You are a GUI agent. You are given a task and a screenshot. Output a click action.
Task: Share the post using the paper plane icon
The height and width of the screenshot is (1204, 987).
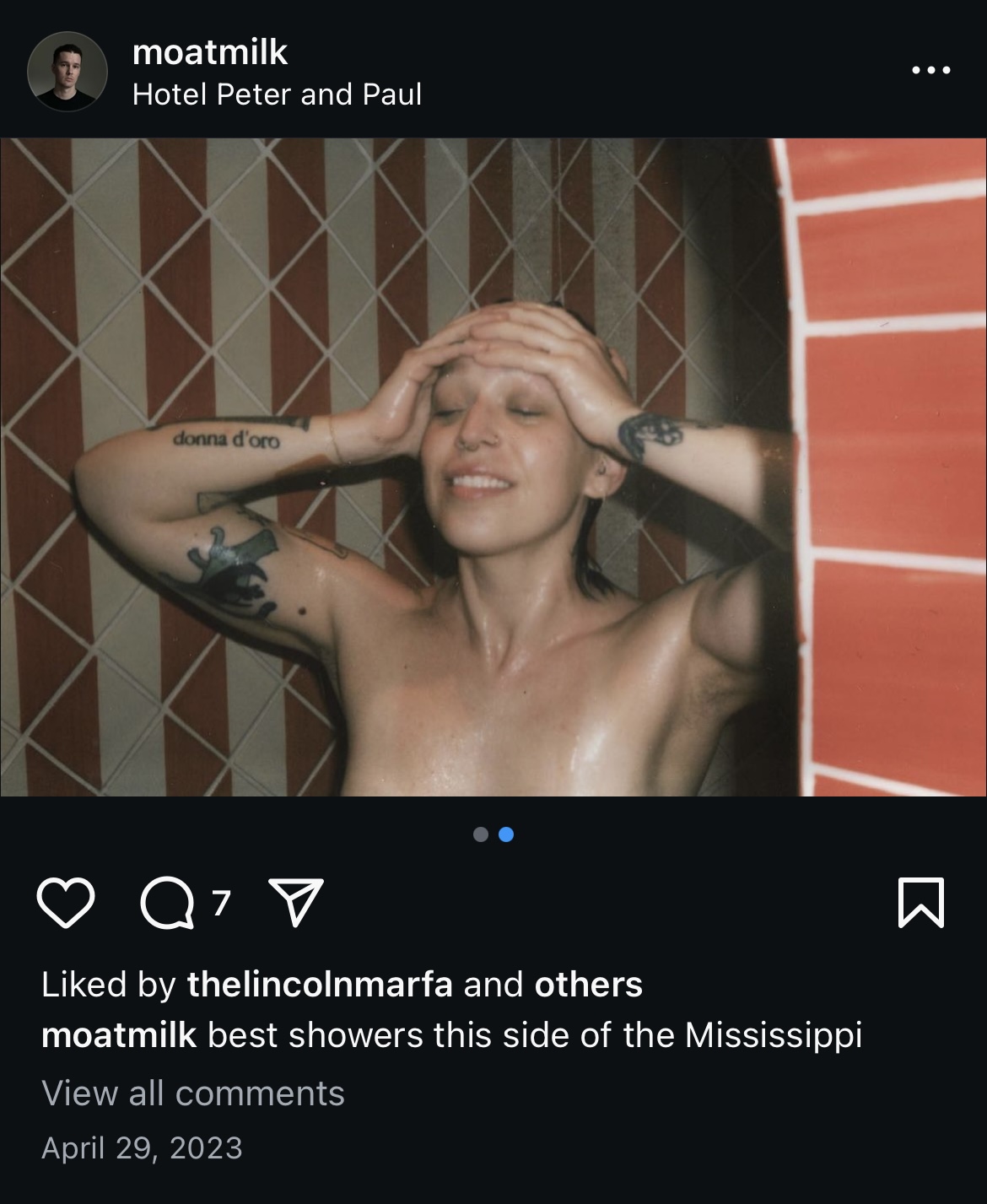click(295, 903)
